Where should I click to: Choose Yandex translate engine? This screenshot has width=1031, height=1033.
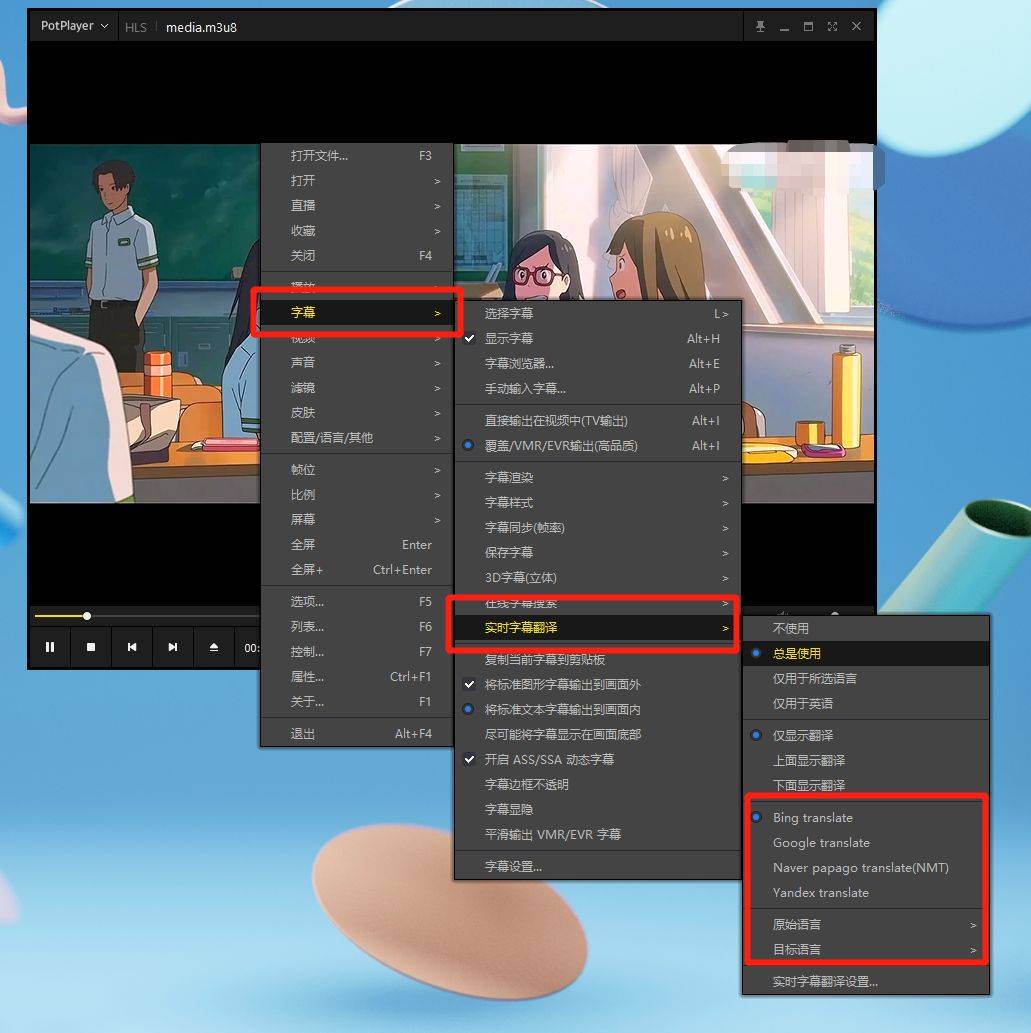click(x=866, y=893)
